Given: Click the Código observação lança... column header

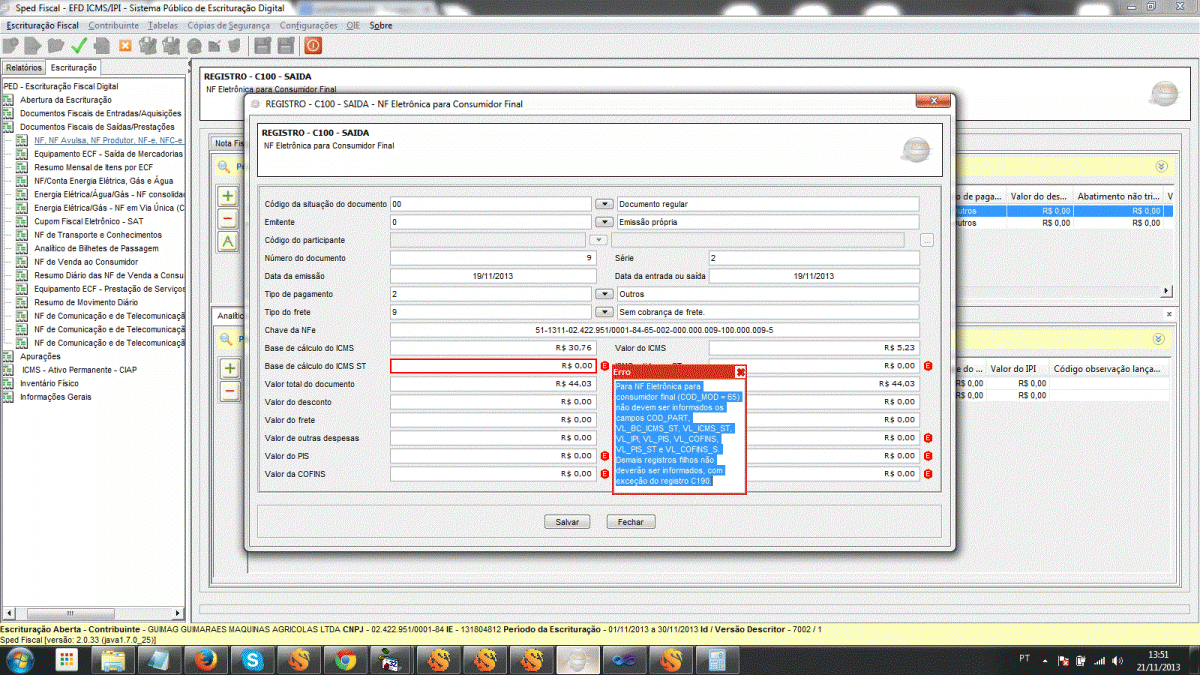Looking at the screenshot, I should 1107,369.
